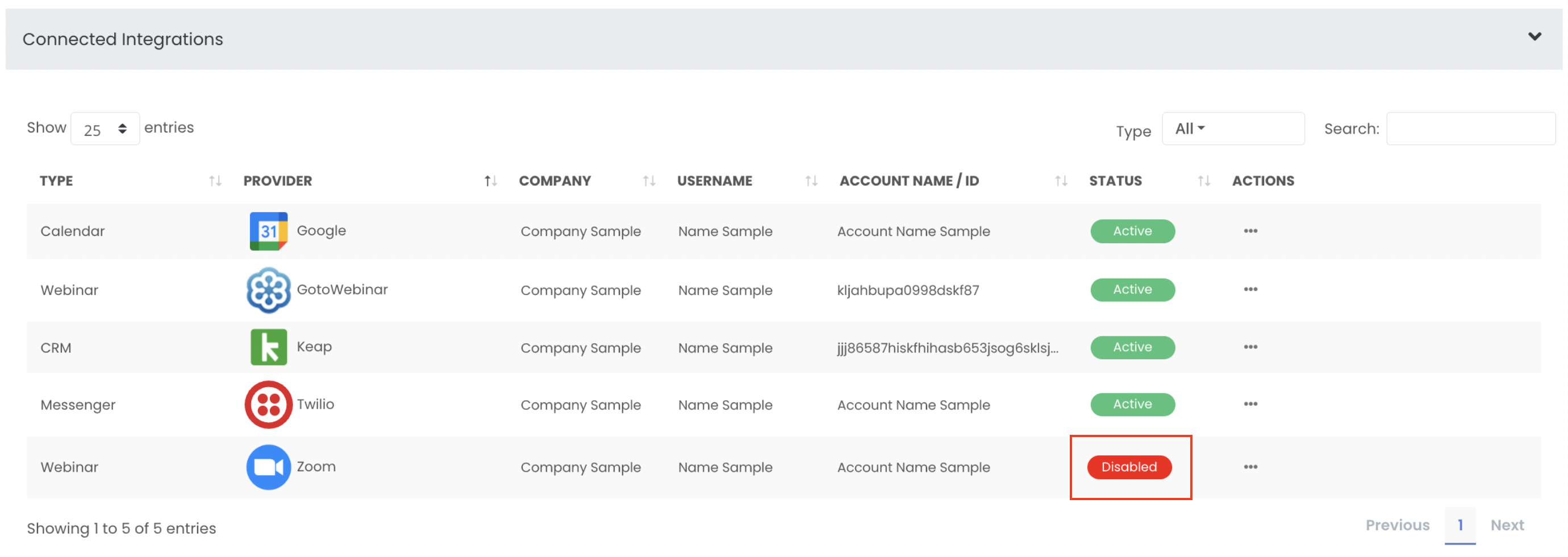1568x557 pixels.
Task: Click the Keap provider logo
Action: [x=268, y=348]
